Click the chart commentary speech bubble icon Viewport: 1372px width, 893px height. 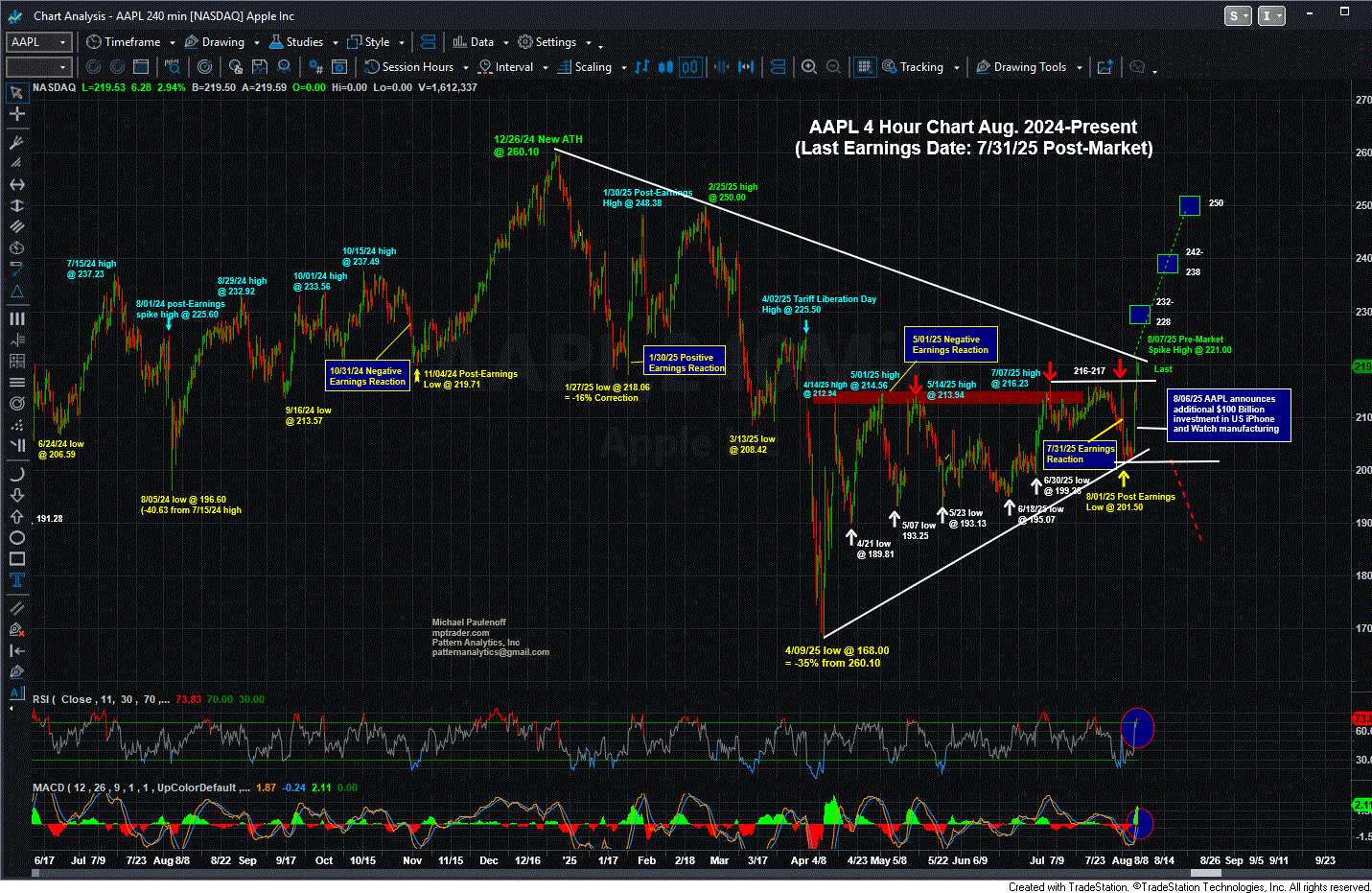tap(1138, 66)
